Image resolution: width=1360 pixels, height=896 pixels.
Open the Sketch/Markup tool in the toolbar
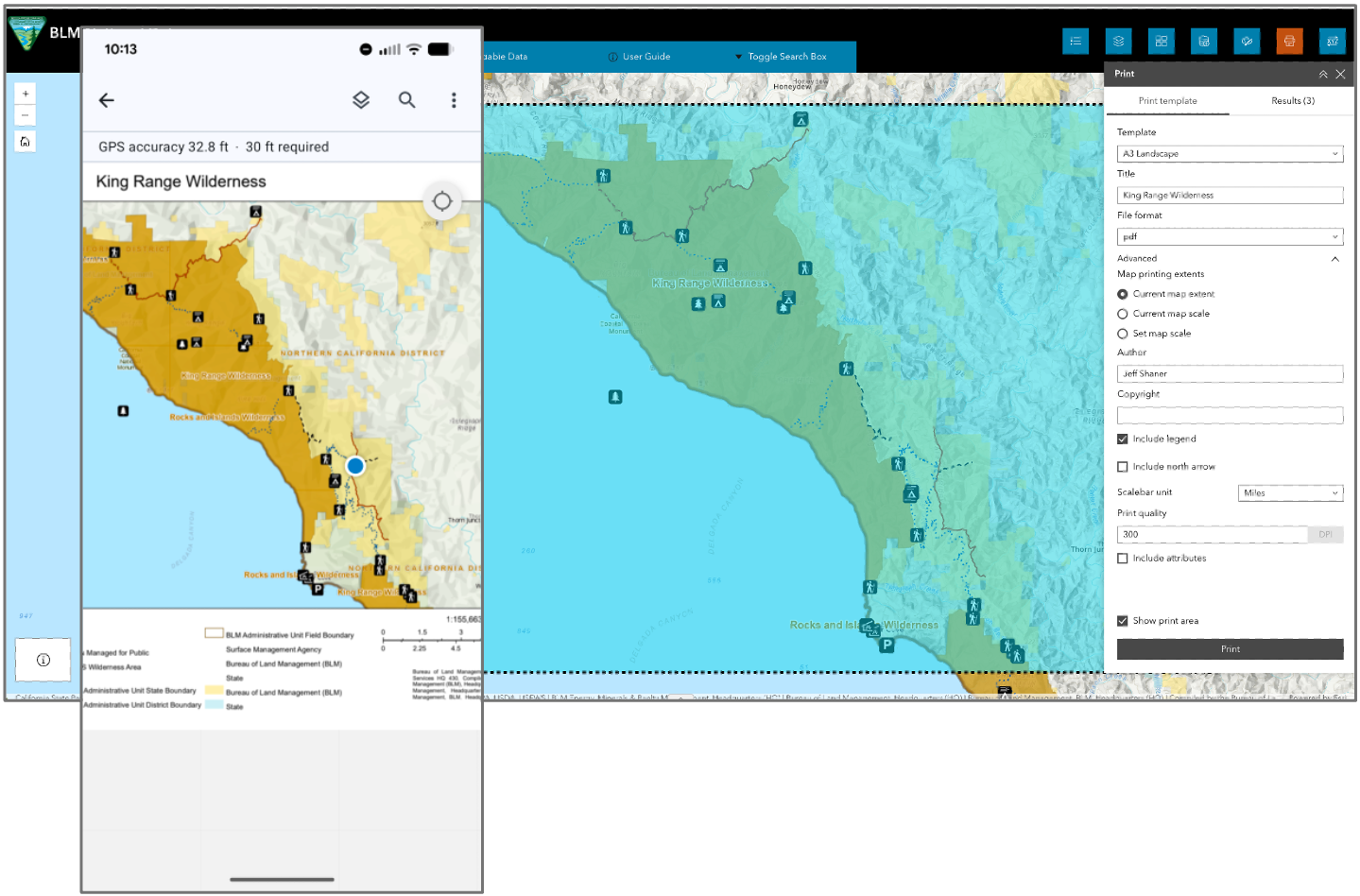[x=1246, y=41]
